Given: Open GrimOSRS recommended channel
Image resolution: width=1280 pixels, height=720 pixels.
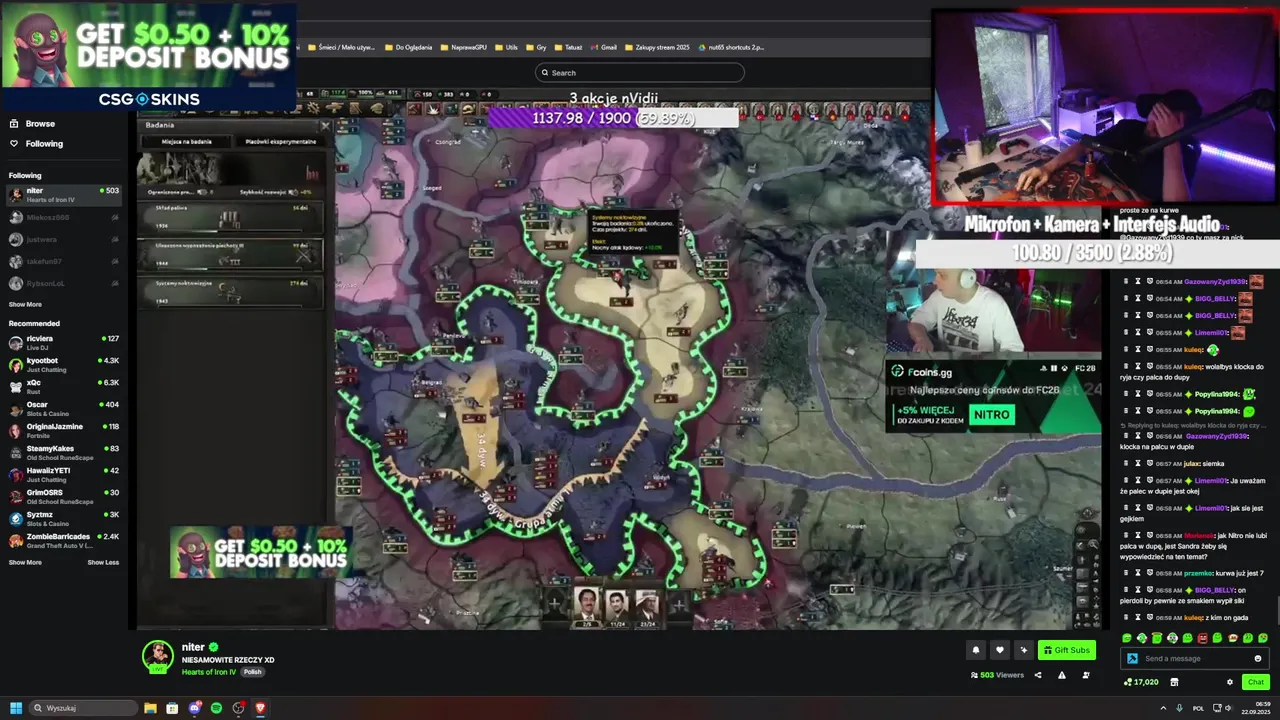Looking at the screenshot, I should tap(64, 496).
